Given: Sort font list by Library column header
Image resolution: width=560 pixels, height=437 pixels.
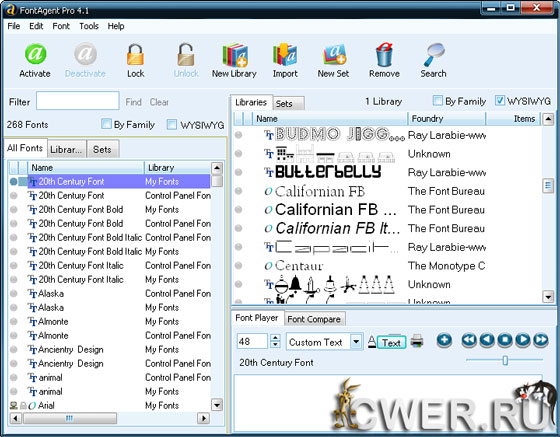Looking at the screenshot, I should (x=177, y=167).
